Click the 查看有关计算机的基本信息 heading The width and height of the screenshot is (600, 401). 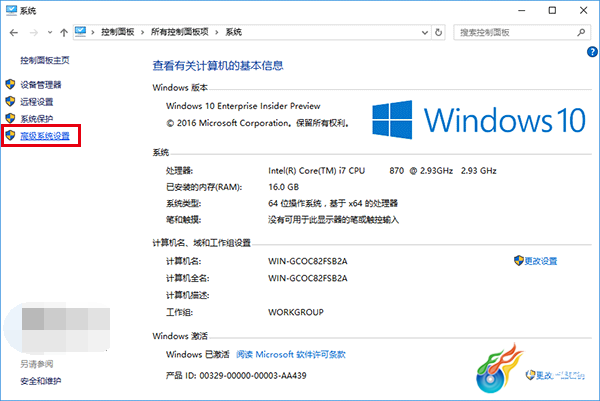pyautogui.click(x=218, y=66)
